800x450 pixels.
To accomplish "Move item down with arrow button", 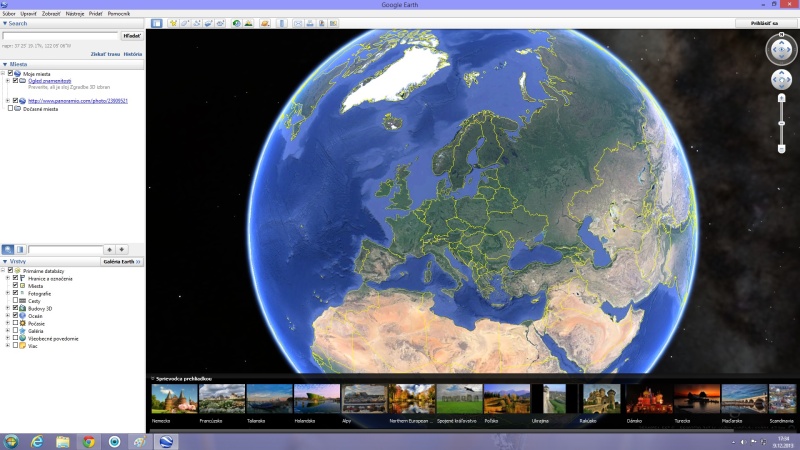I will click(121, 249).
